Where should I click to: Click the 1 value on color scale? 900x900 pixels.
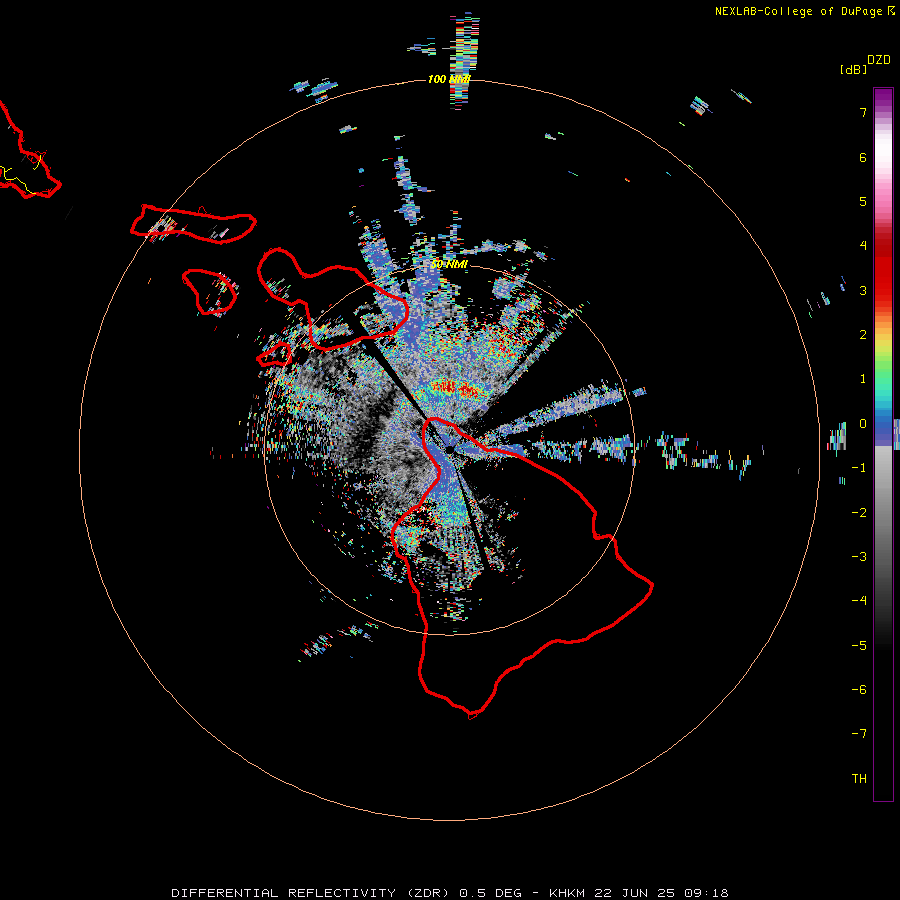[x=863, y=379]
